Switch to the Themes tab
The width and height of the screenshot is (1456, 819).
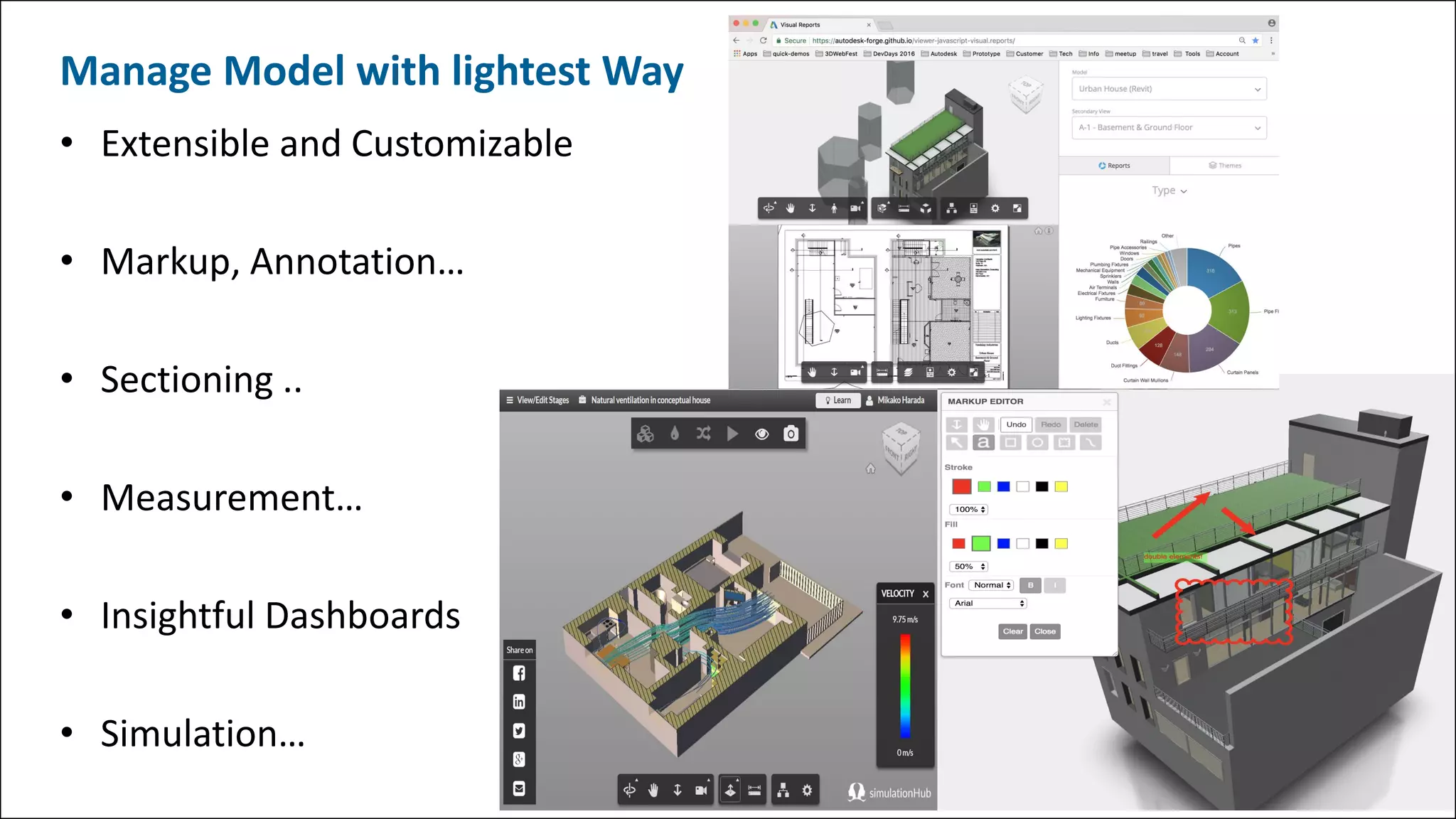tap(1225, 166)
